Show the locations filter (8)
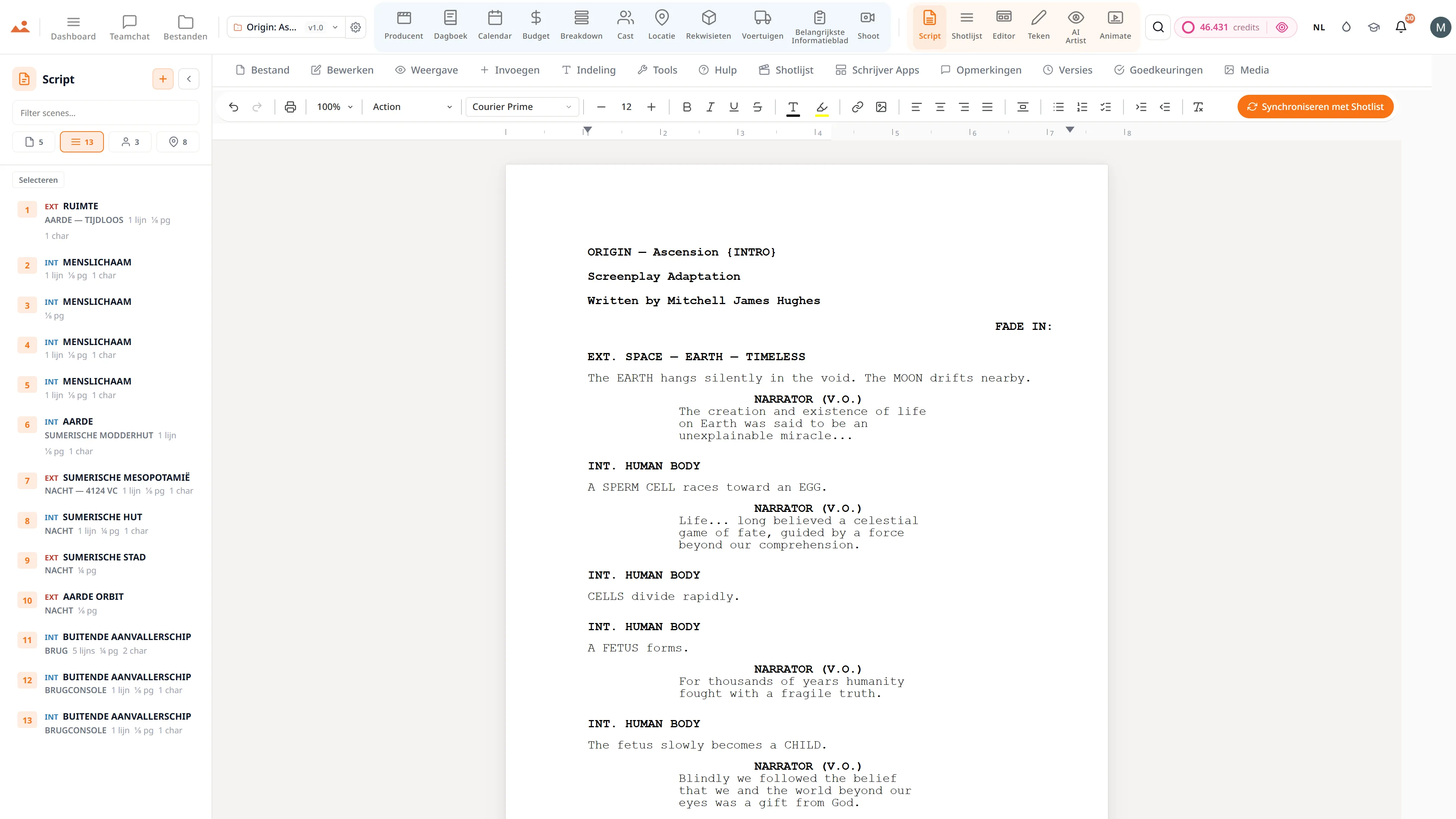The height and width of the screenshot is (819, 1456). tap(178, 142)
